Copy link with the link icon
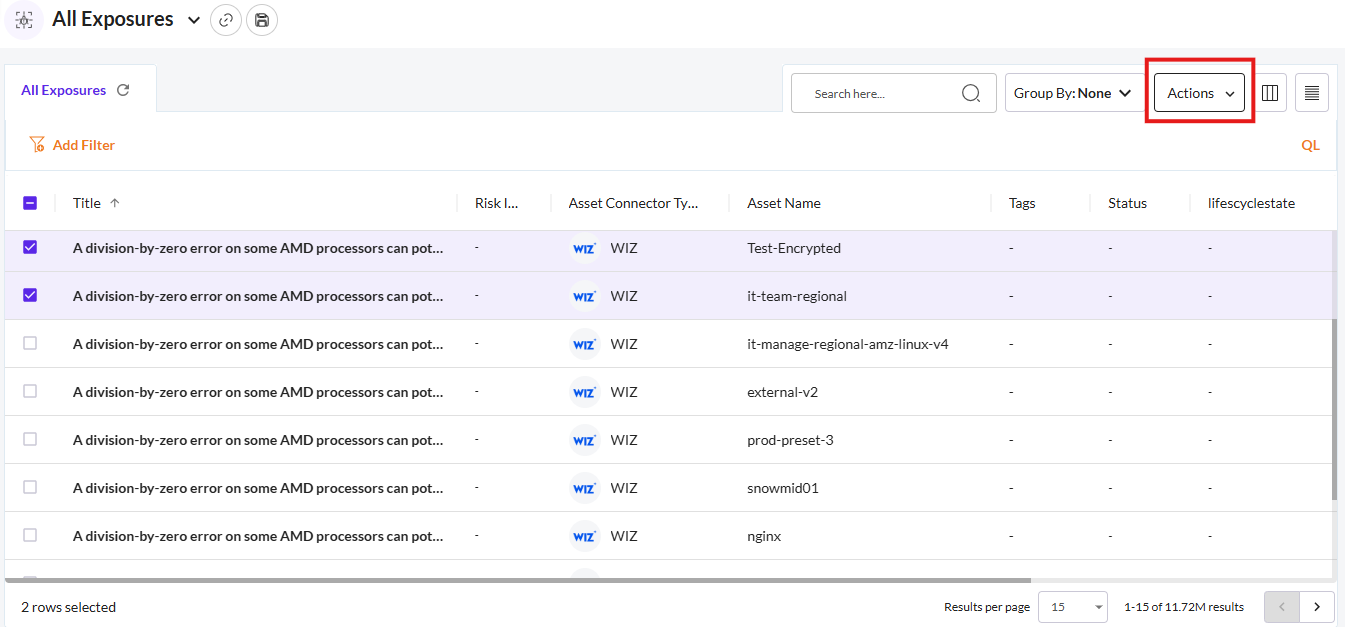The image size is (1345, 627). click(226, 20)
